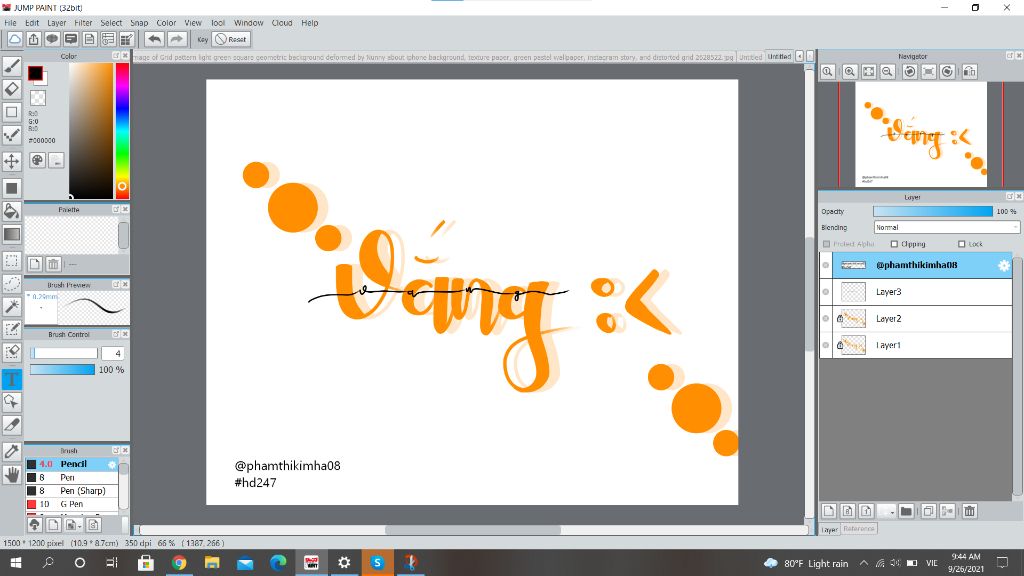Select the Eyedropper tool
Screen dimensions: 1024x576
point(12,451)
